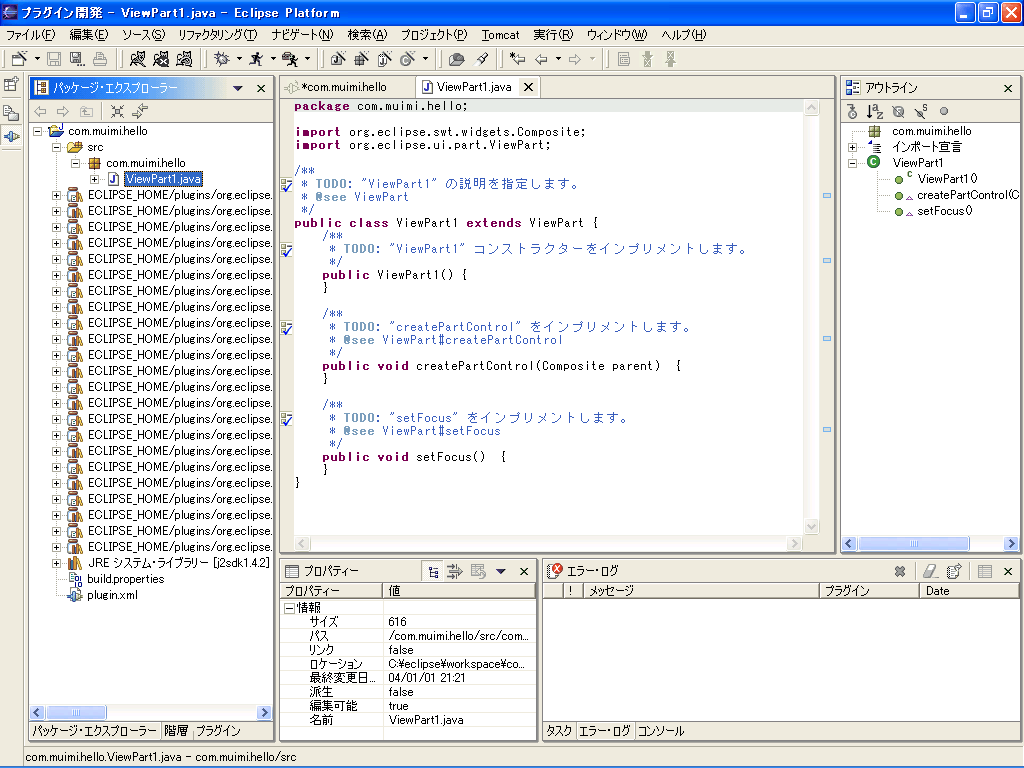
Task: Expand インポート宣言 in the Outline
Action: (x=852, y=148)
